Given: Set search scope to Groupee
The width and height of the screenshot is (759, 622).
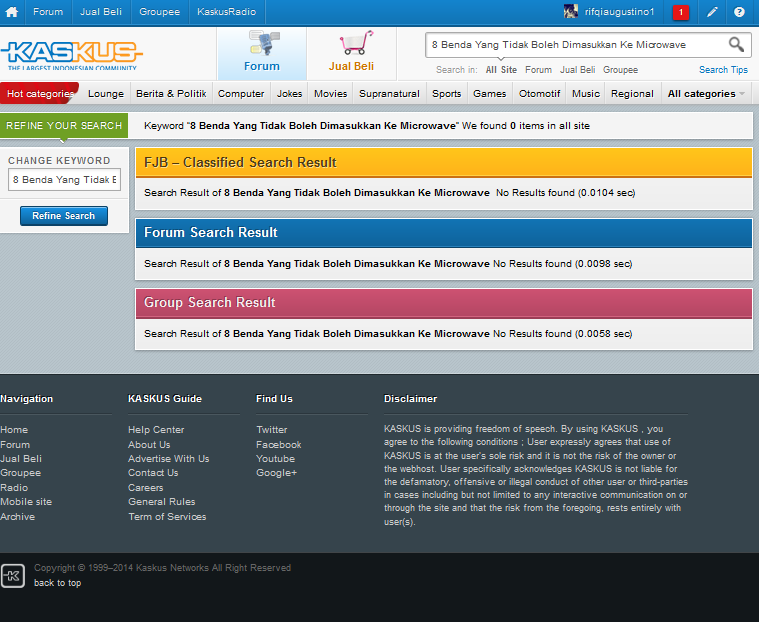Looking at the screenshot, I should tap(620, 70).
